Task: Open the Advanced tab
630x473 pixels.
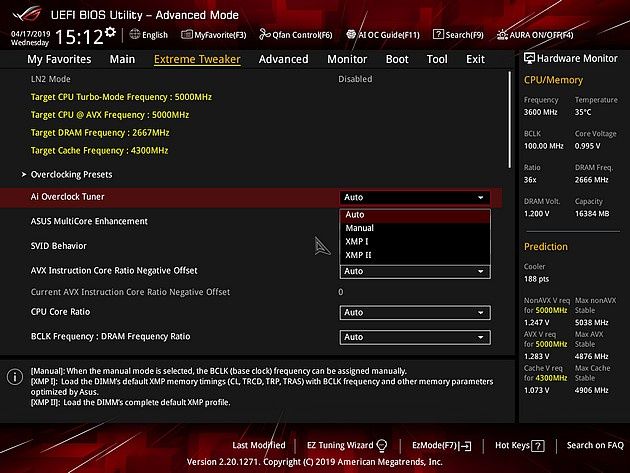Action: coord(283,59)
